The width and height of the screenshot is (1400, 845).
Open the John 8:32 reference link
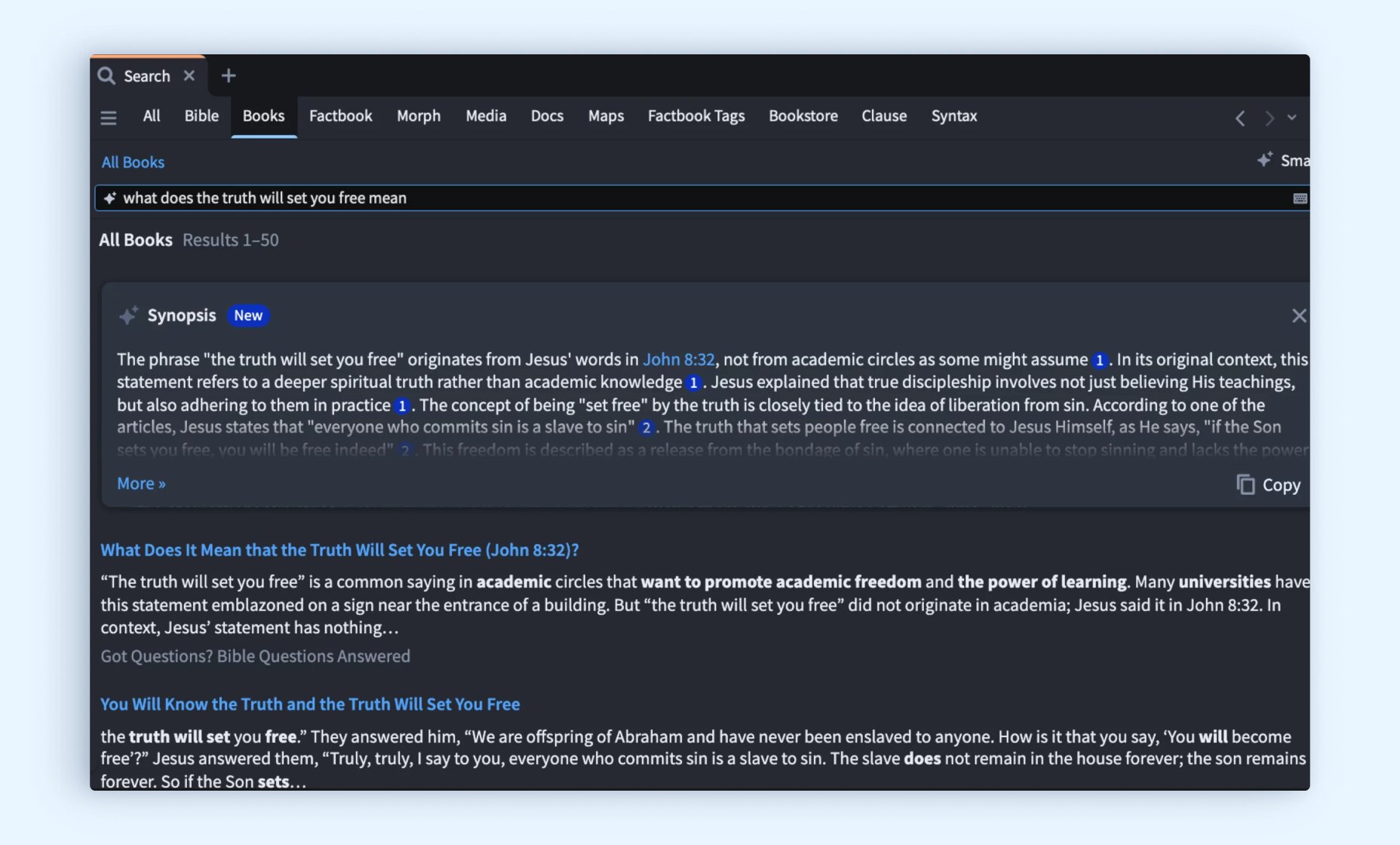(678, 359)
